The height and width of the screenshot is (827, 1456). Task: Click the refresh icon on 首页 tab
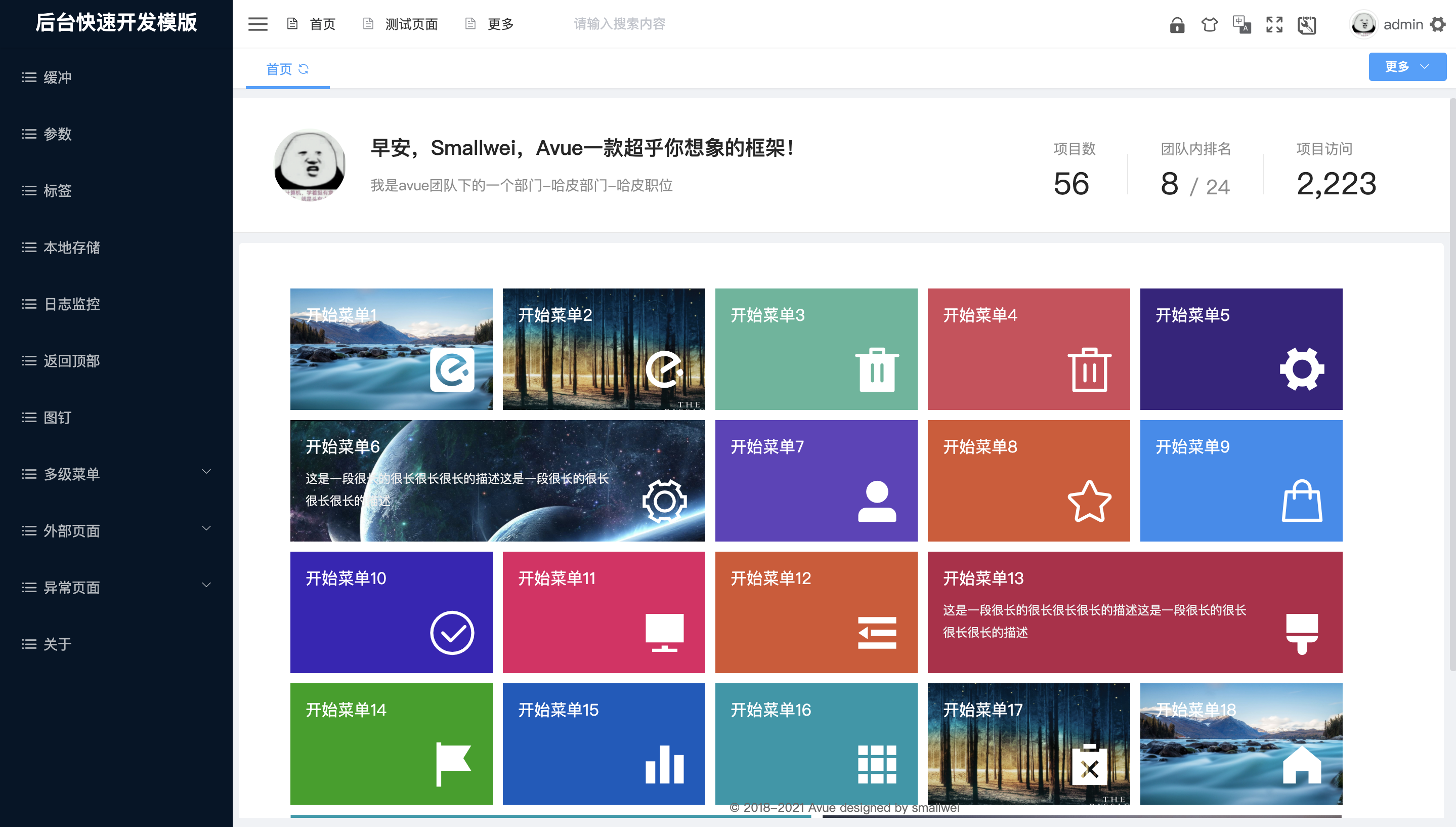tap(304, 69)
